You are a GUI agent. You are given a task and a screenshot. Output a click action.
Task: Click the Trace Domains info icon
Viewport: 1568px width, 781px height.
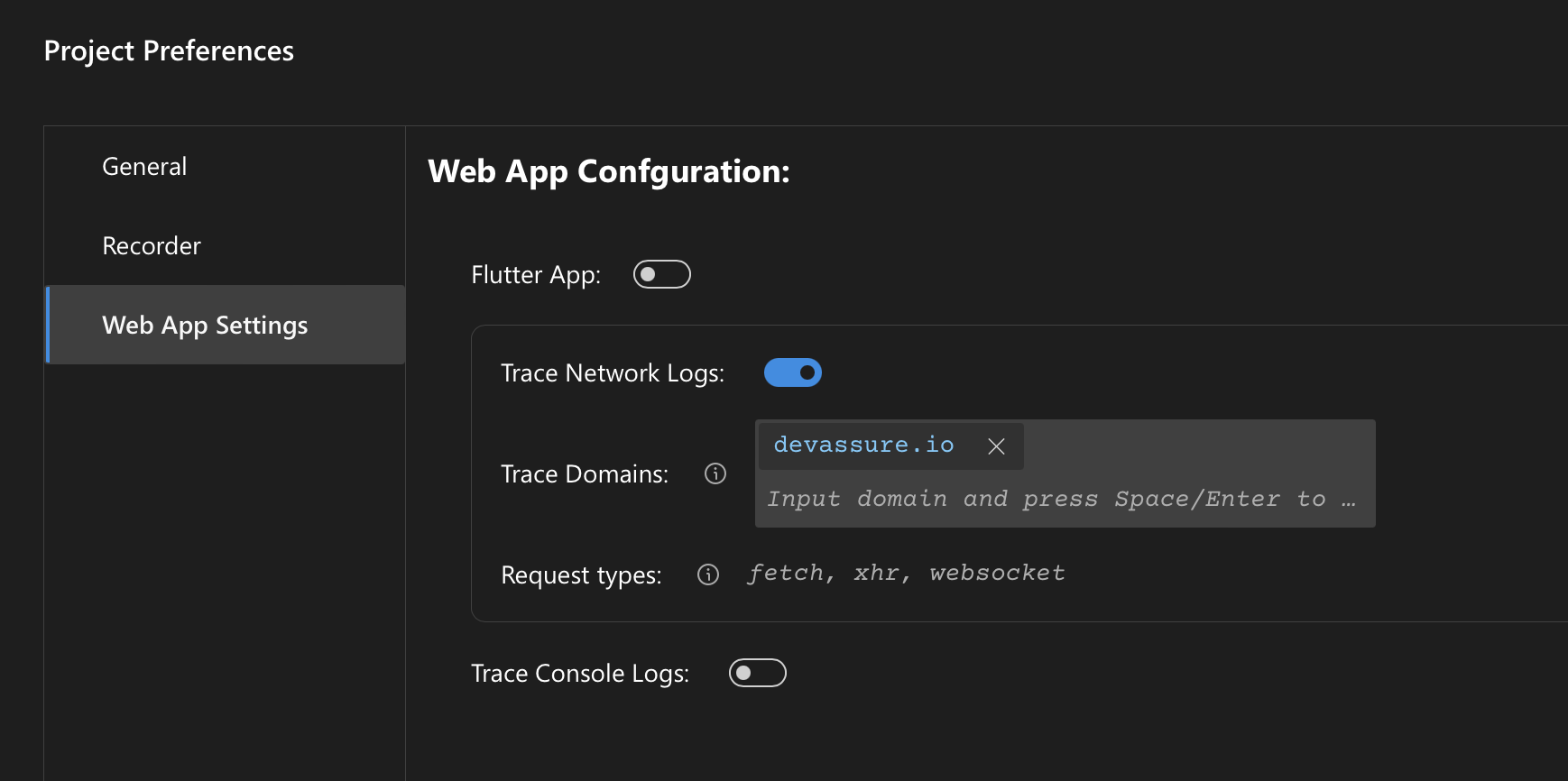(715, 473)
